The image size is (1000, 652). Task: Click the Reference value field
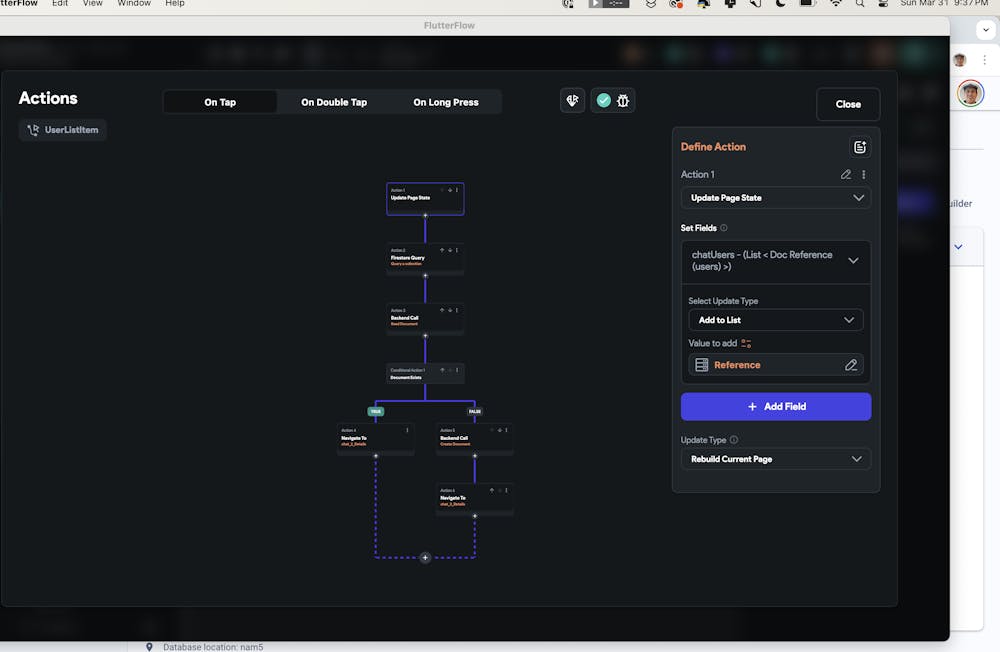[x=776, y=365]
